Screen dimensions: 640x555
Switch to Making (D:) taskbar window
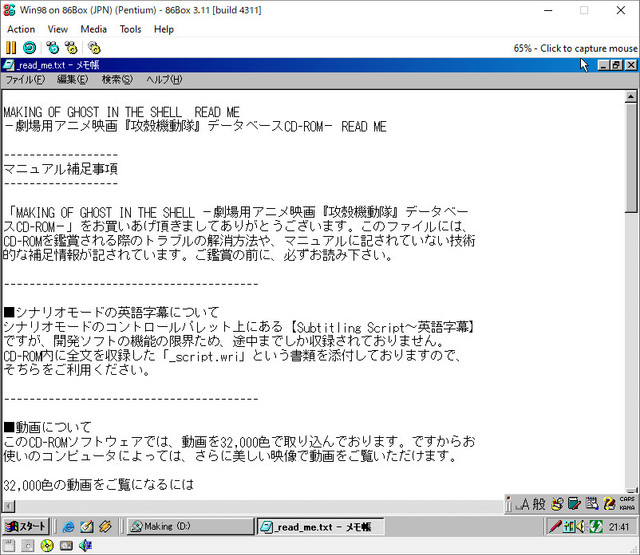[x=191, y=526]
